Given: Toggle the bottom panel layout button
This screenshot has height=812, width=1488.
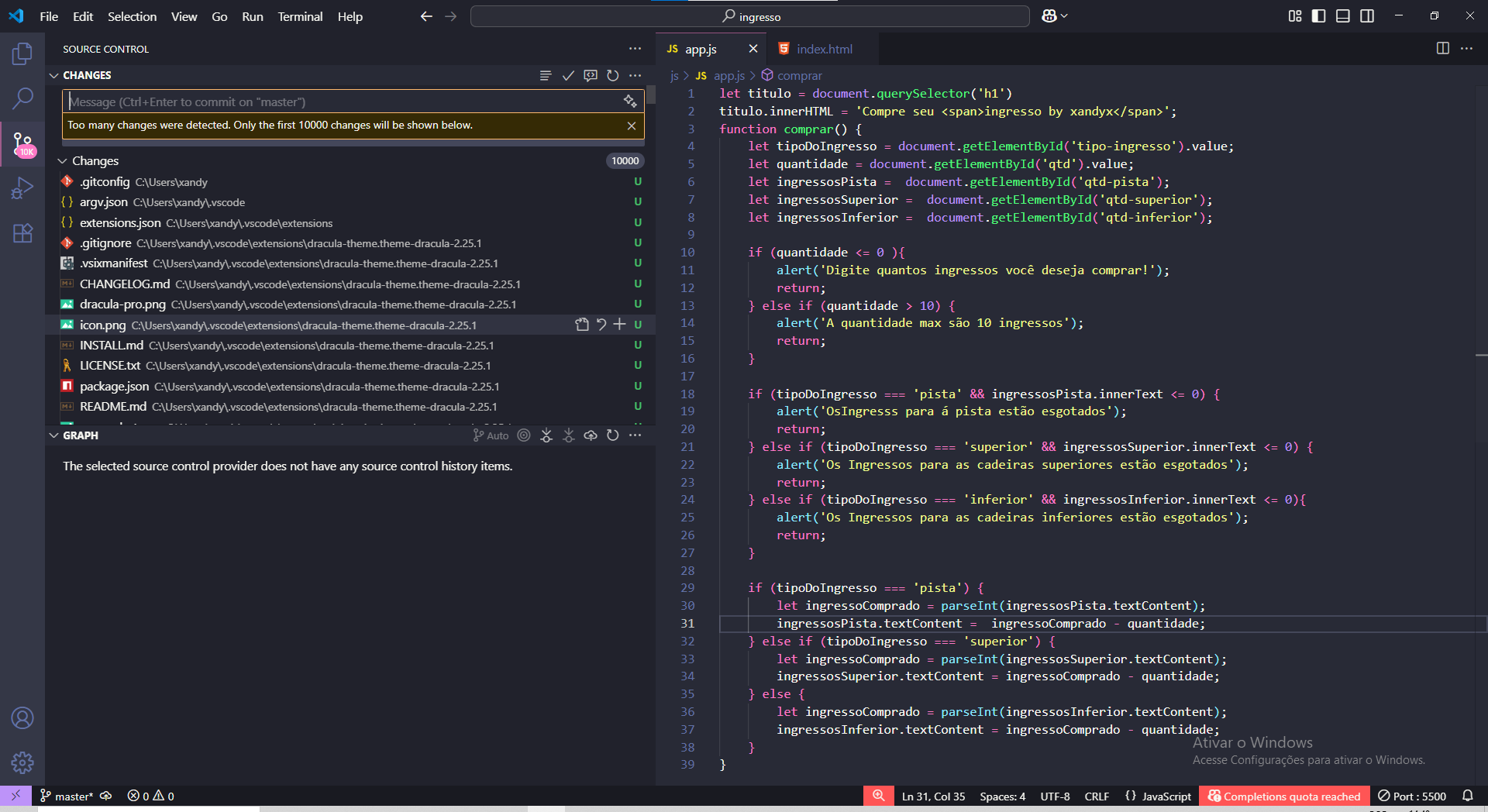Looking at the screenshot, I should point(1343,16).
